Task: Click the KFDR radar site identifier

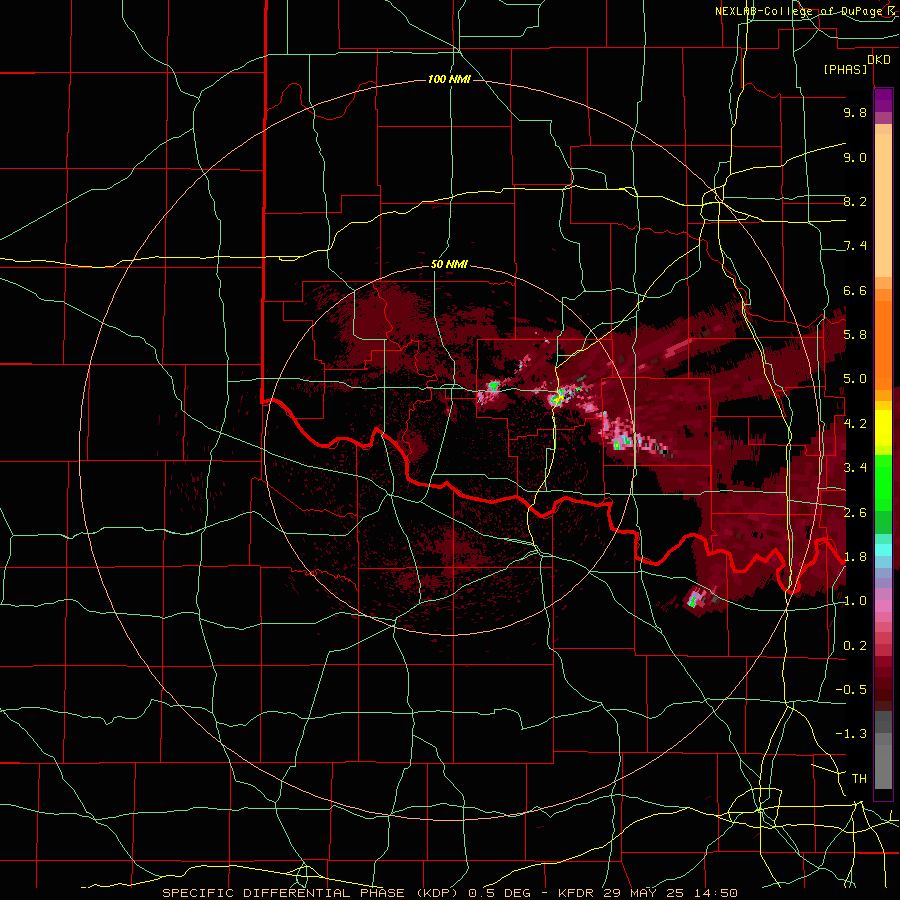Action: pos(577,893)
